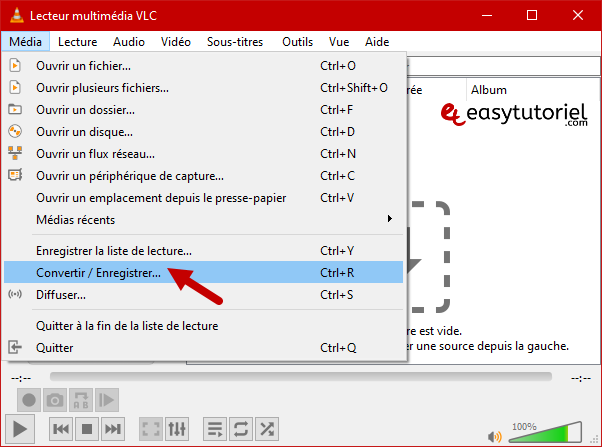Click the playback seek bar
This screenshot has width=602, height=447.
[x=301, y=377]
